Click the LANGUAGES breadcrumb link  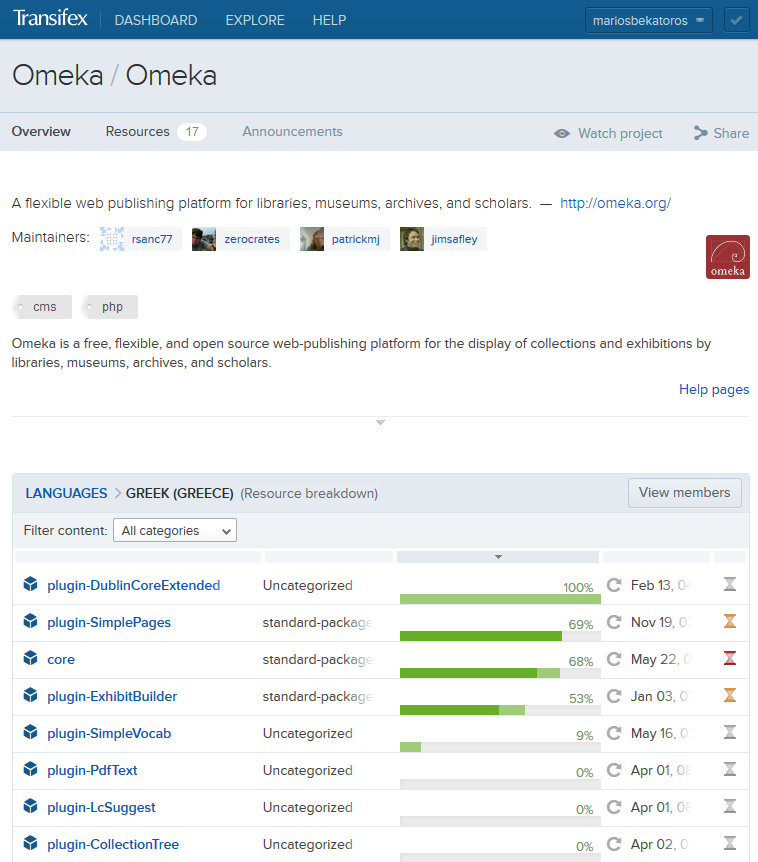pos(67,493)
